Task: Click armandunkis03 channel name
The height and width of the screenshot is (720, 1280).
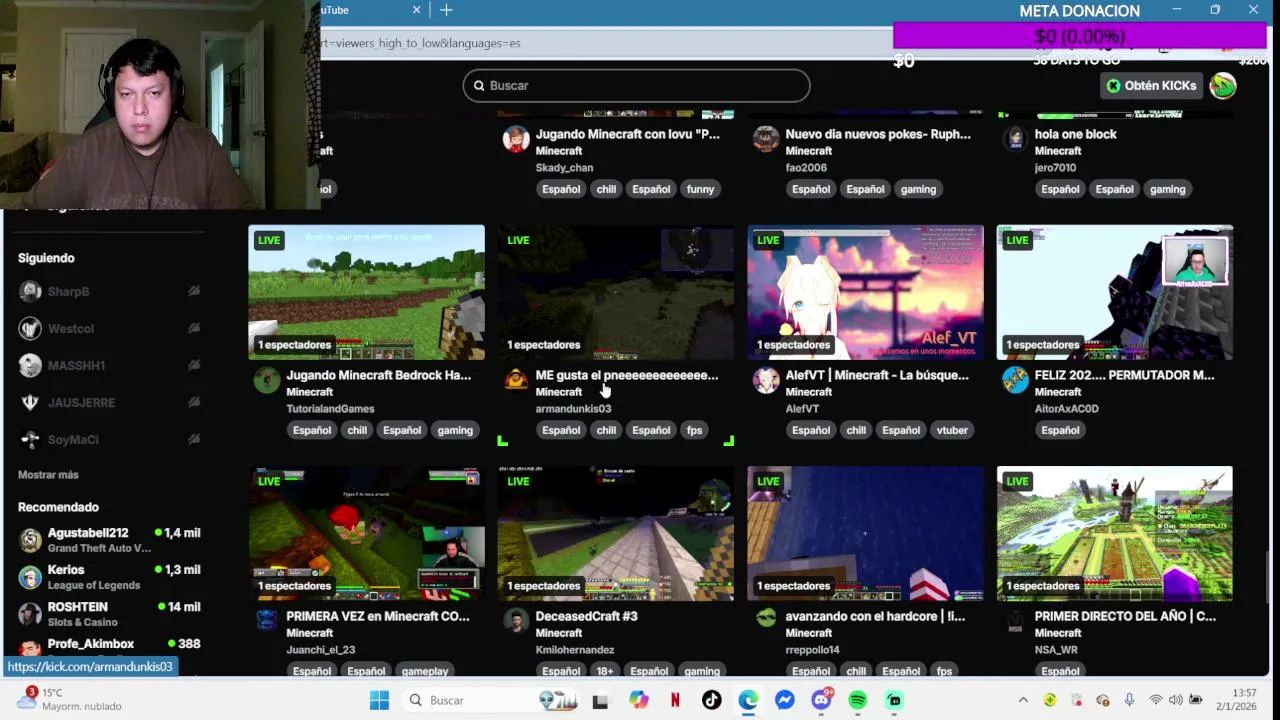Action: click(x=573, y=409)
